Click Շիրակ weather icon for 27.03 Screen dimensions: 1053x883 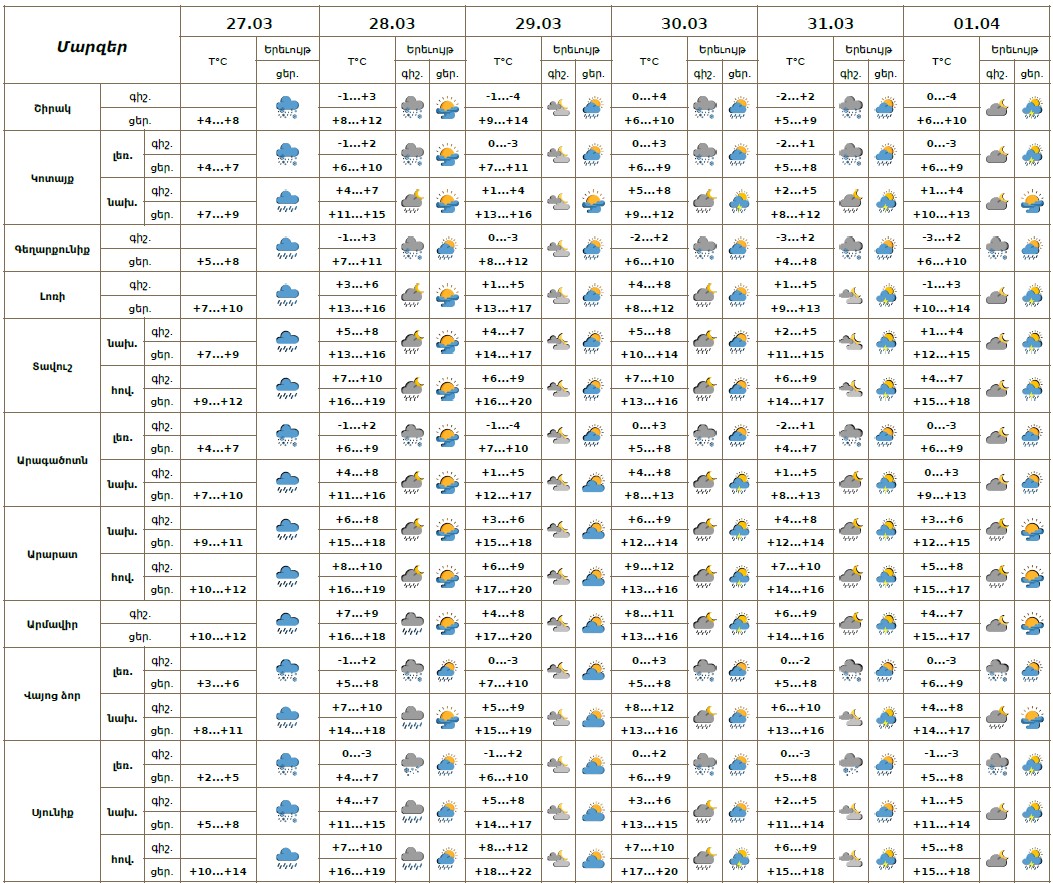pyautogui.click(x=287, y=108)
